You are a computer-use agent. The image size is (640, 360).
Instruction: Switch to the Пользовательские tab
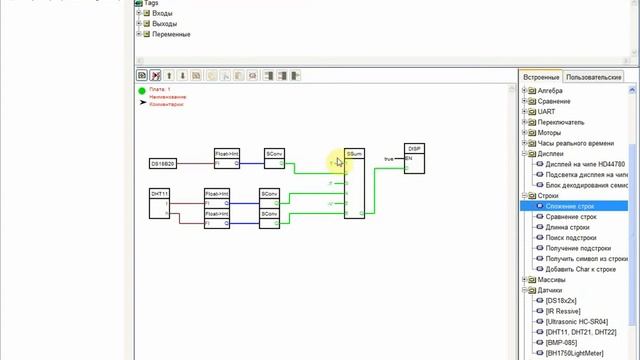coord(593,77)
